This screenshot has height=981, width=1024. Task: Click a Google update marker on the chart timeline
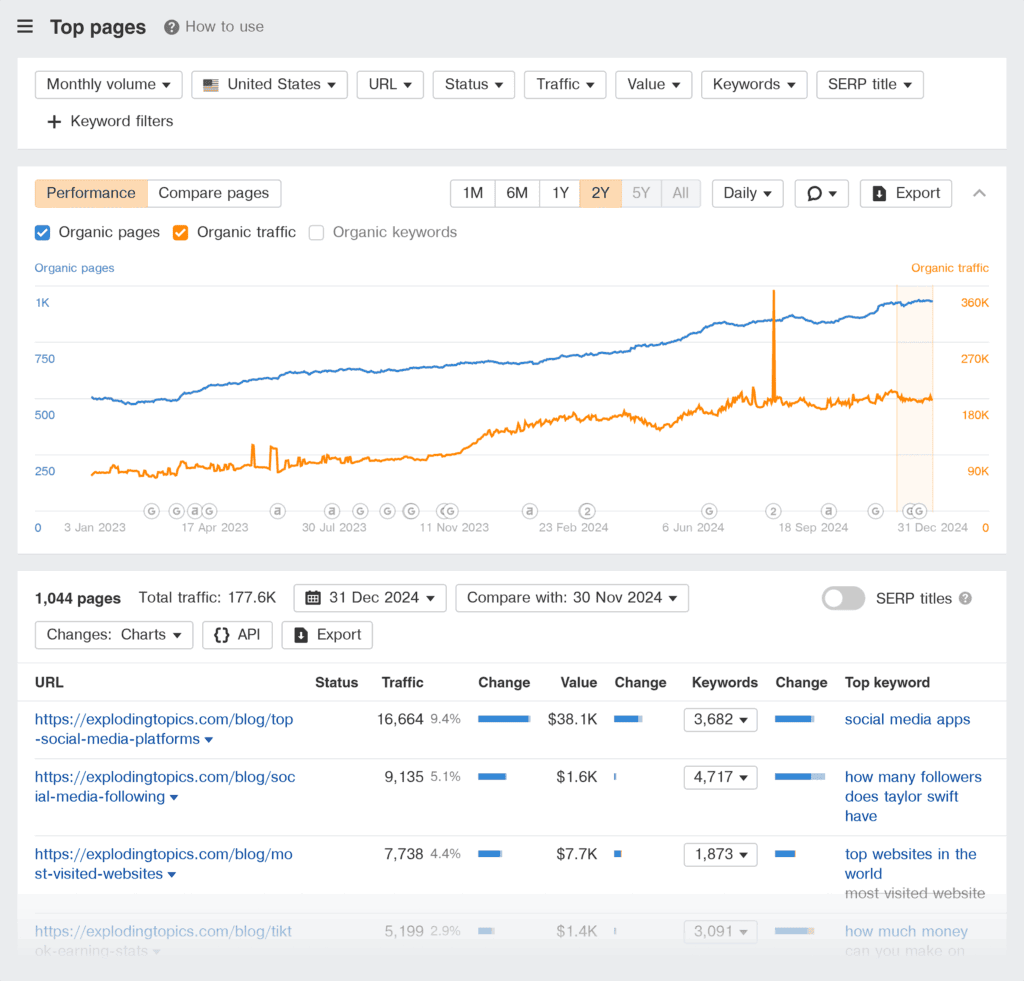point(151,511)
